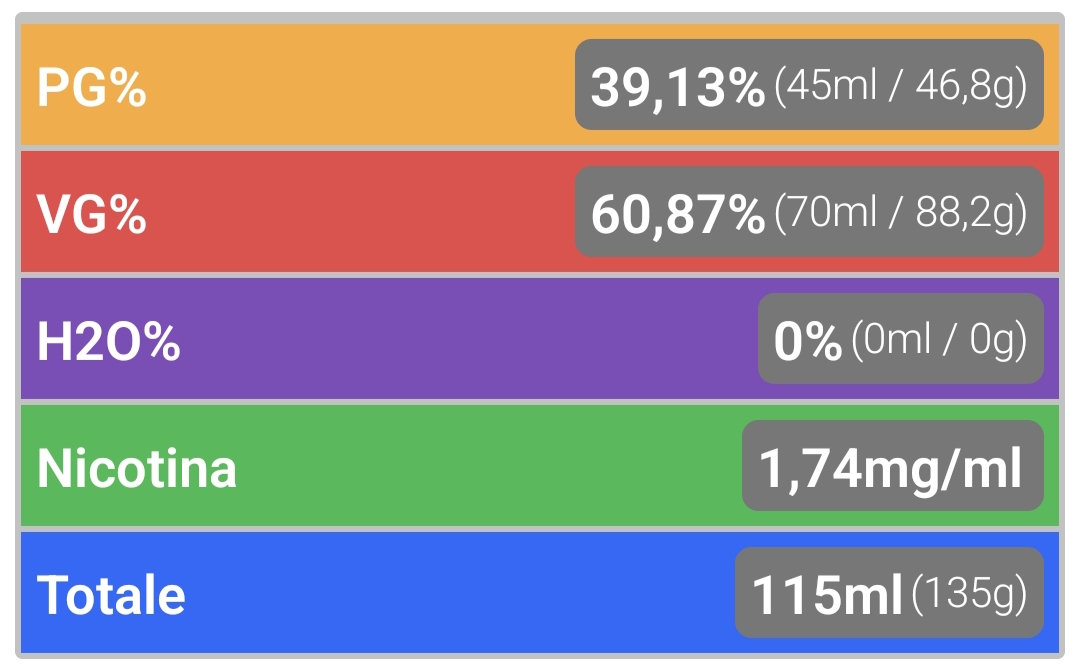The height and width of the screenshot is (669, 1080).
Task: Click the 1,74mg/ml nicotine strength badge
Action: (x=893, y=466)
